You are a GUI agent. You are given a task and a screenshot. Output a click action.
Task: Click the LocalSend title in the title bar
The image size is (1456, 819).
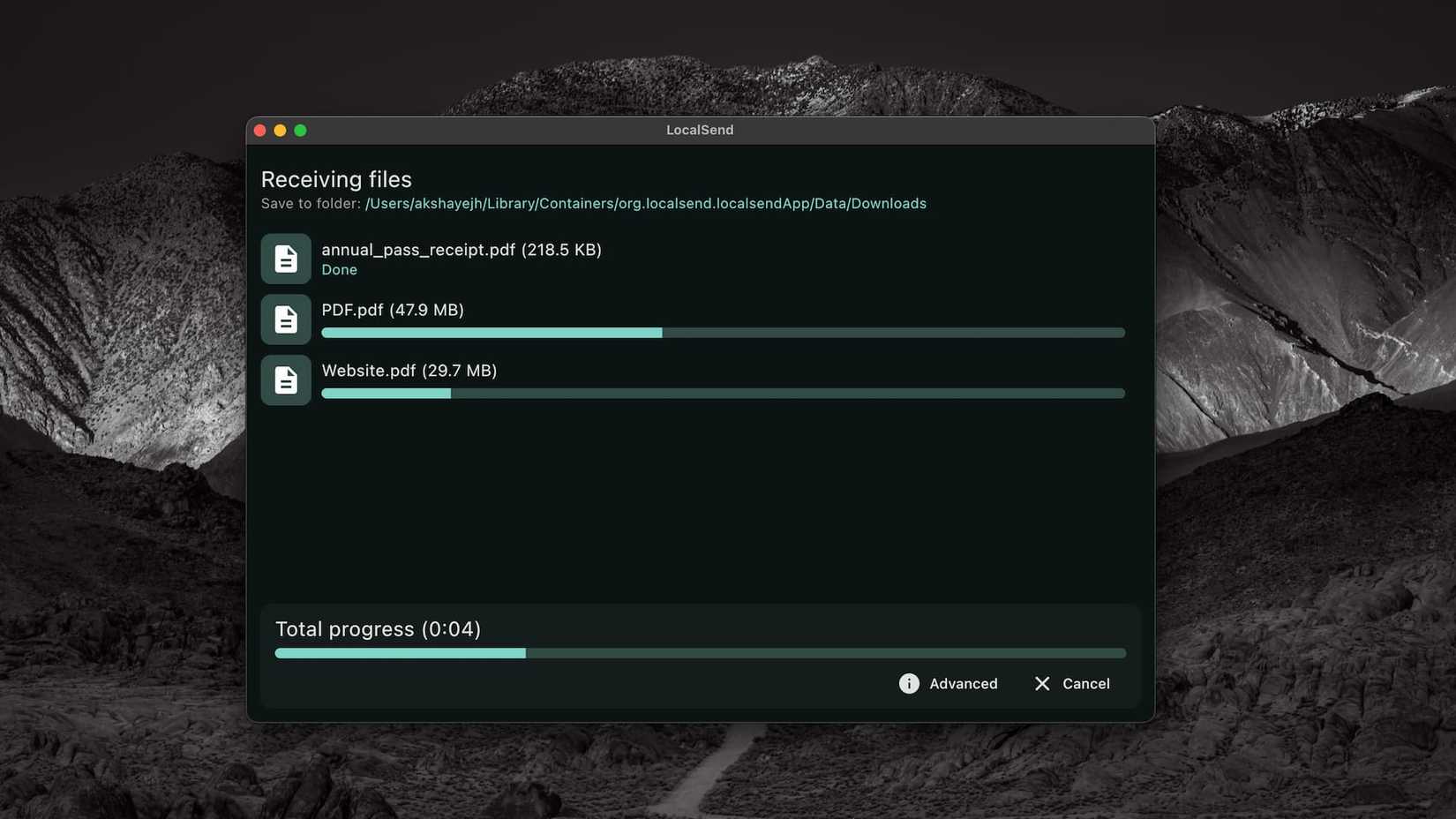tap(698, 130)
